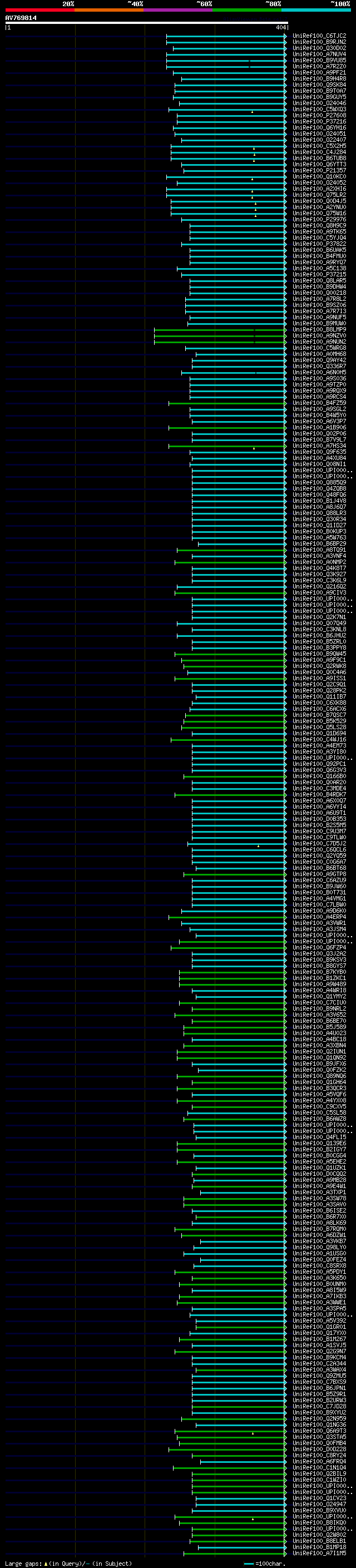Select the UniRef100_C5WRG8 label
356x1568 pixels.
tap(319, 348)
